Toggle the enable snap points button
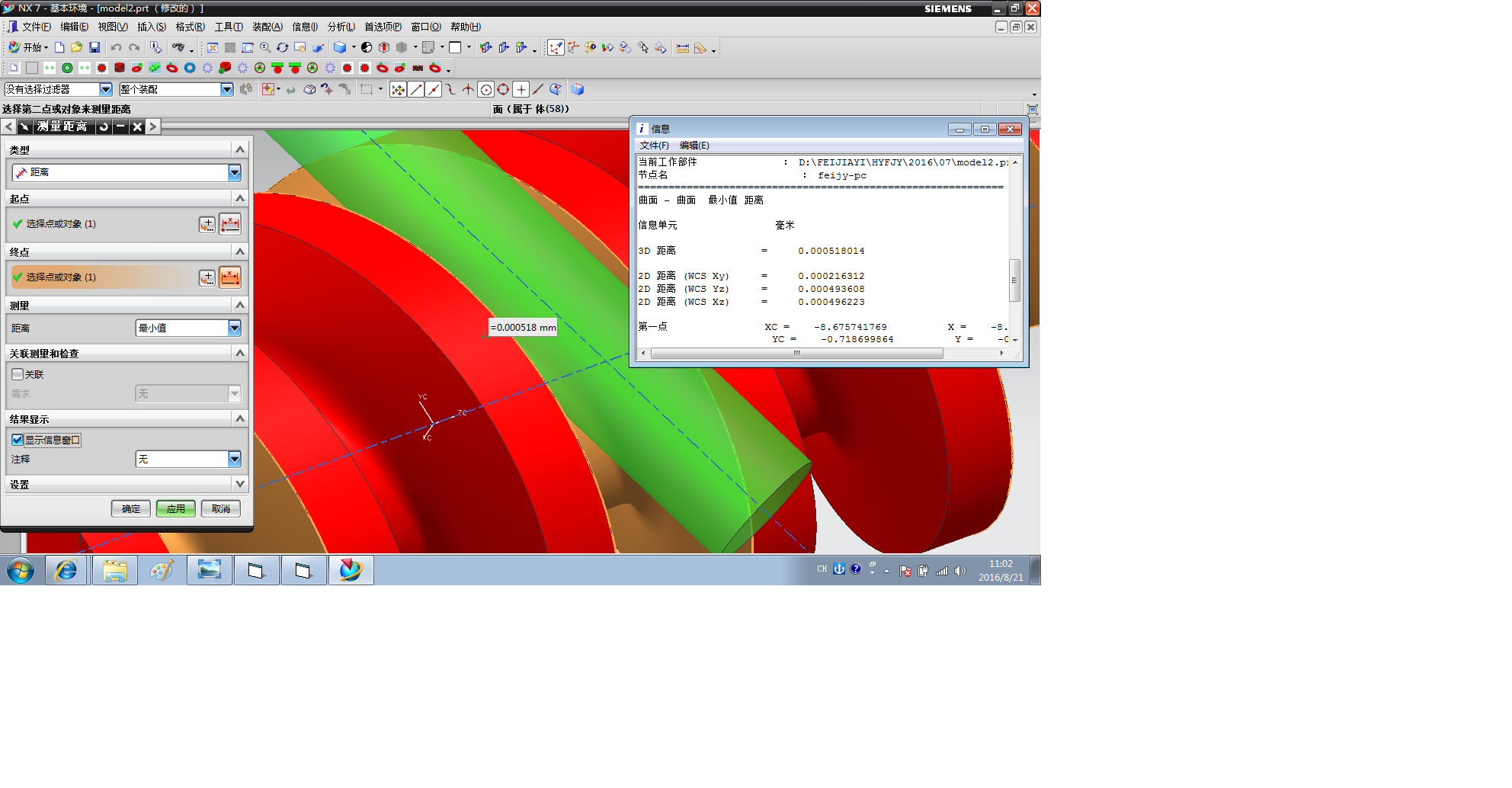Image resolution: width=1512 pixels, height=788 pixels. 398,89
